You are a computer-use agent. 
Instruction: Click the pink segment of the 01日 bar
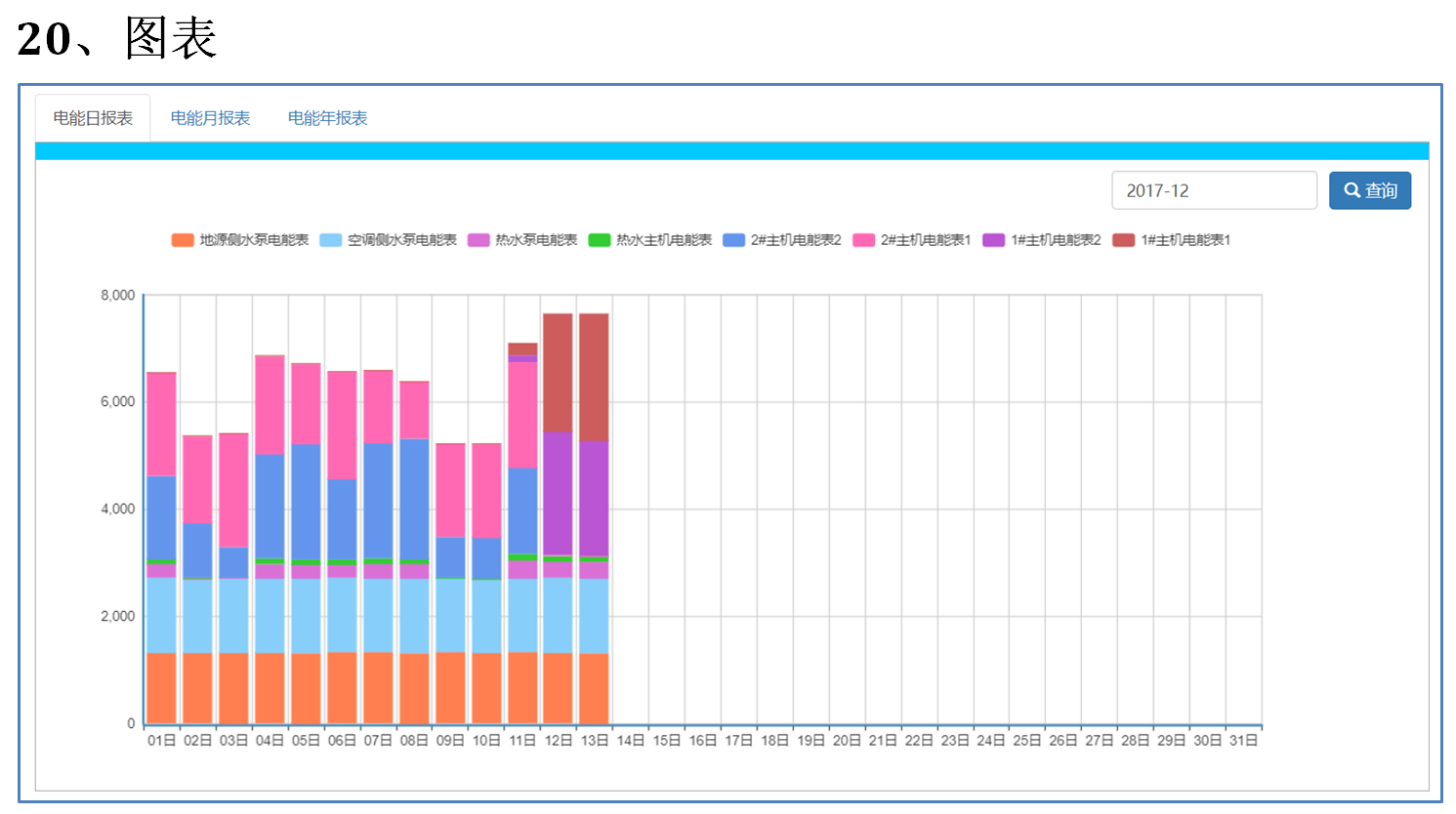(161, 425)
